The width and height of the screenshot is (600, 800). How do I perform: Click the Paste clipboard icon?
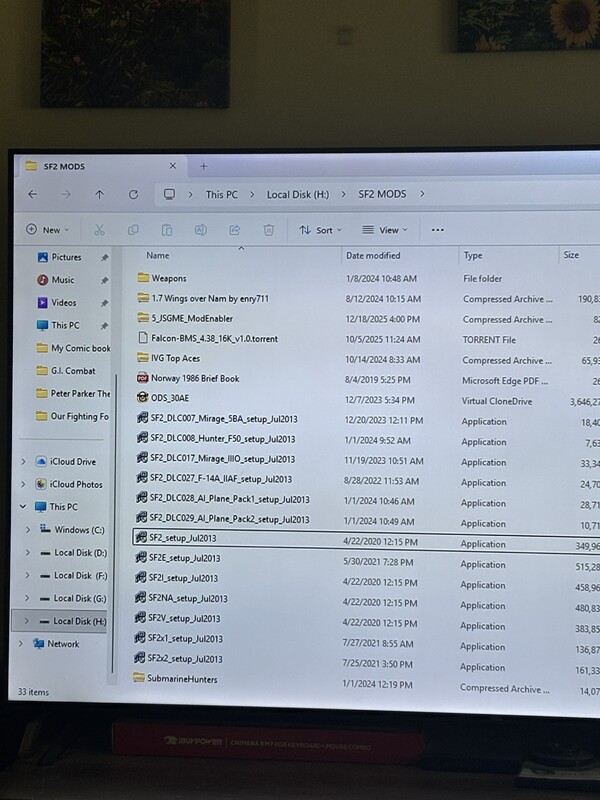pos(167,230)
